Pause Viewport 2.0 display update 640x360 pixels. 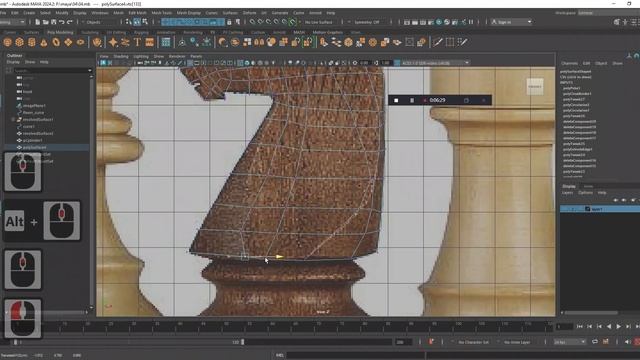(471, 22)
